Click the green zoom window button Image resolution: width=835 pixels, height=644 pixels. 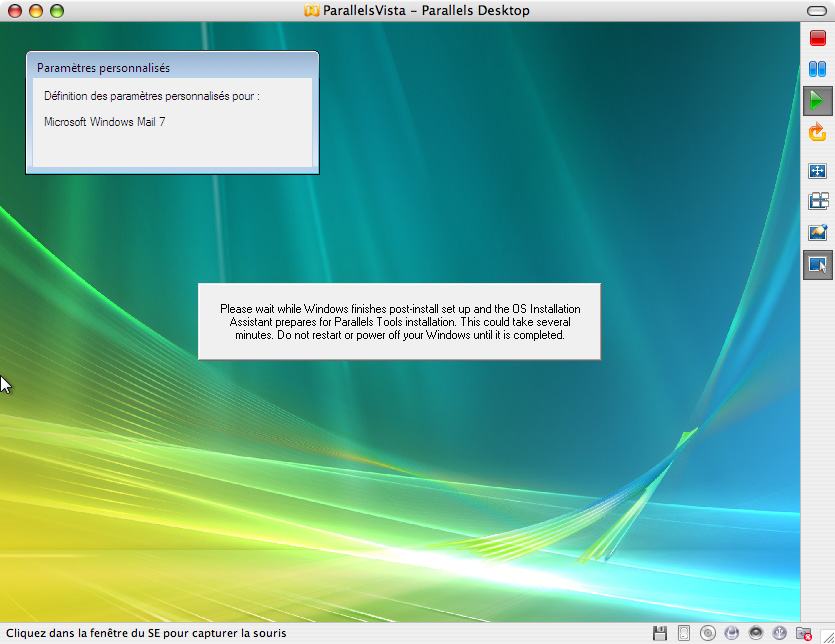click(x=57, y=11)
